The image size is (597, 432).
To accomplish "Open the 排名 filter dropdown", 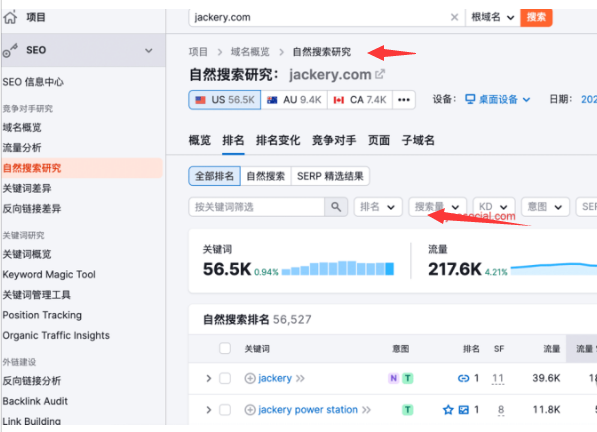I will click(378, 207).
